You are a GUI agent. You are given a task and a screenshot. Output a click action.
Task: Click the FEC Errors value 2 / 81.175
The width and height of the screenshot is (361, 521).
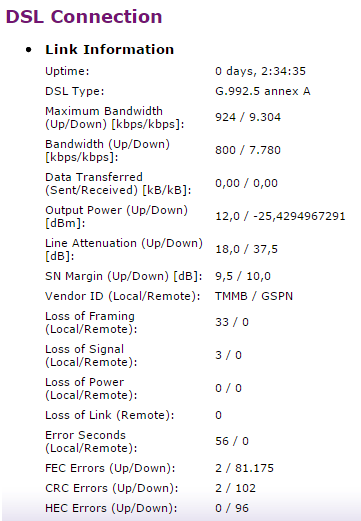click(x=244, y=468)
